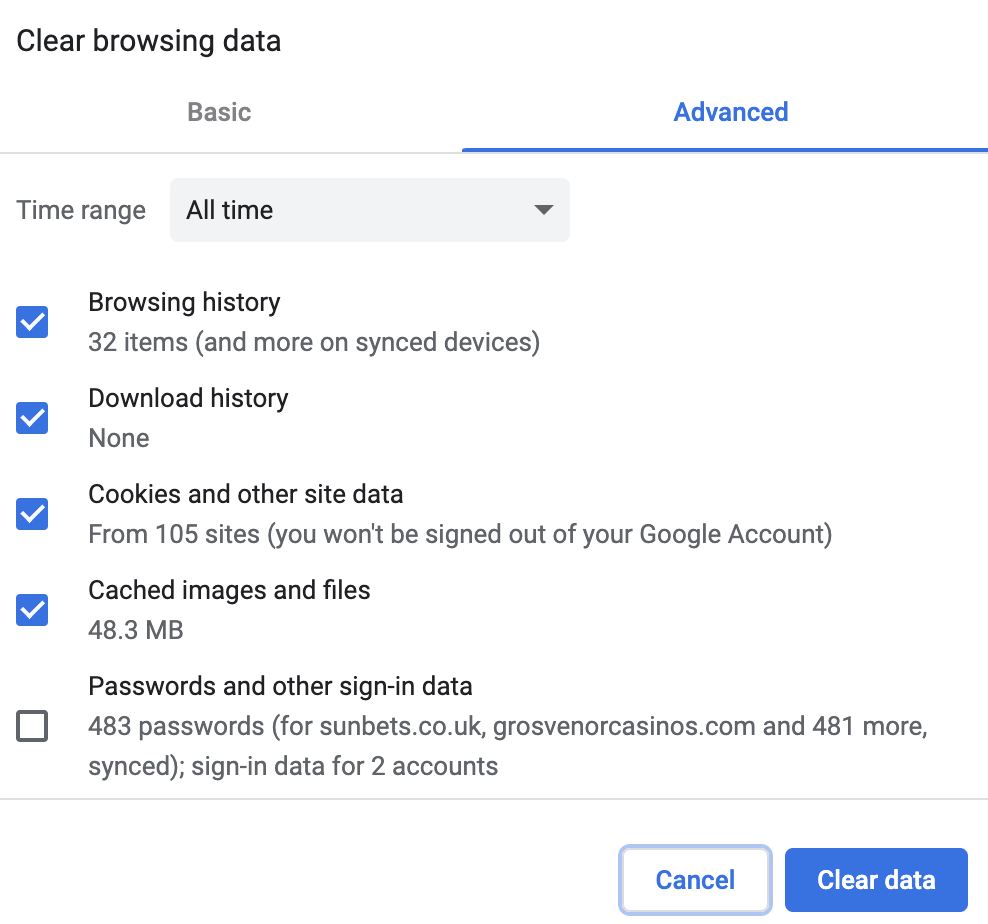Viewport: 988px width, 924px height.
Task: Open the Time range dropdown showing All time
Action: (370, 210)
